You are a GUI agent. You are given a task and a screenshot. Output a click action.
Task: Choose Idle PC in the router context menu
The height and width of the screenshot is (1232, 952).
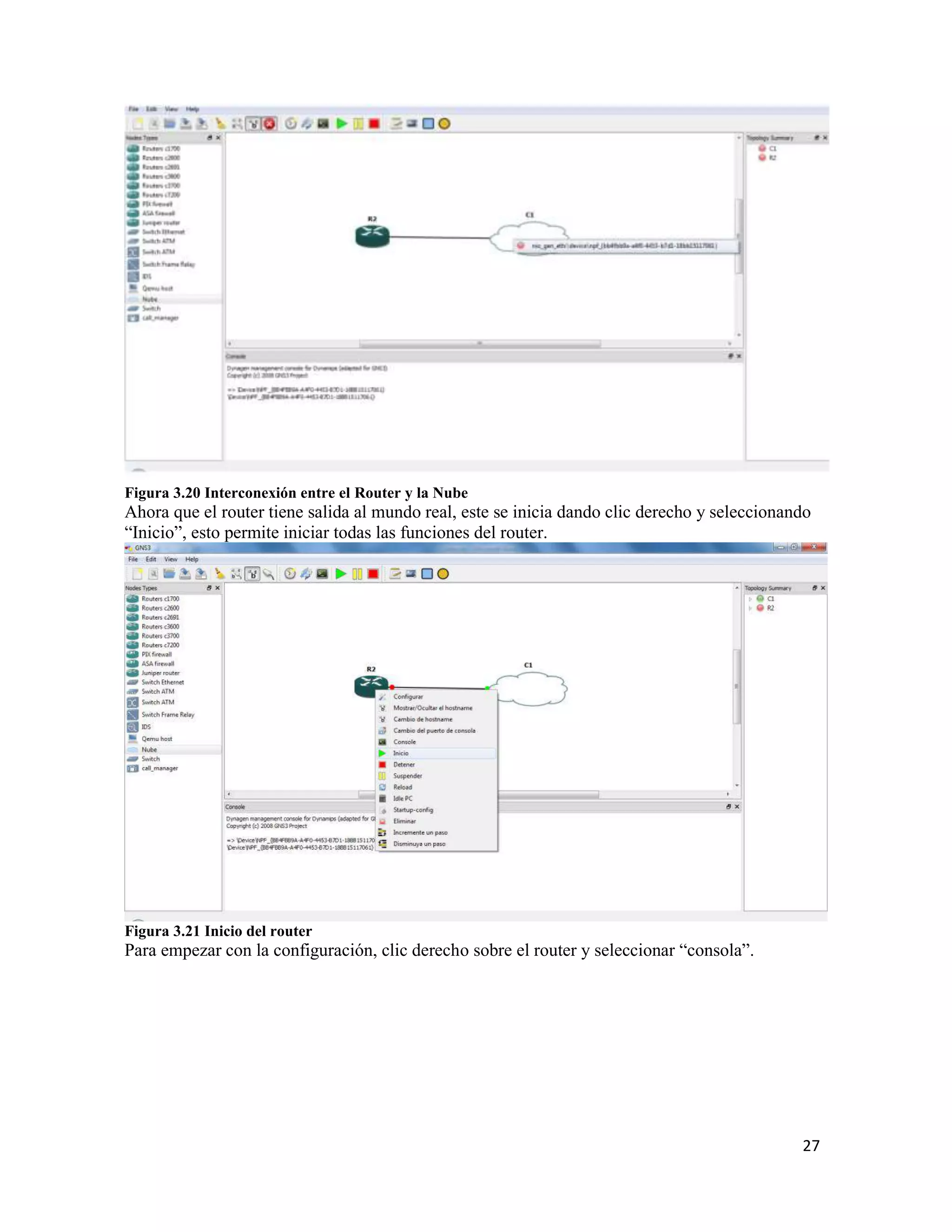pyautogui.click(x=437, y=798)
